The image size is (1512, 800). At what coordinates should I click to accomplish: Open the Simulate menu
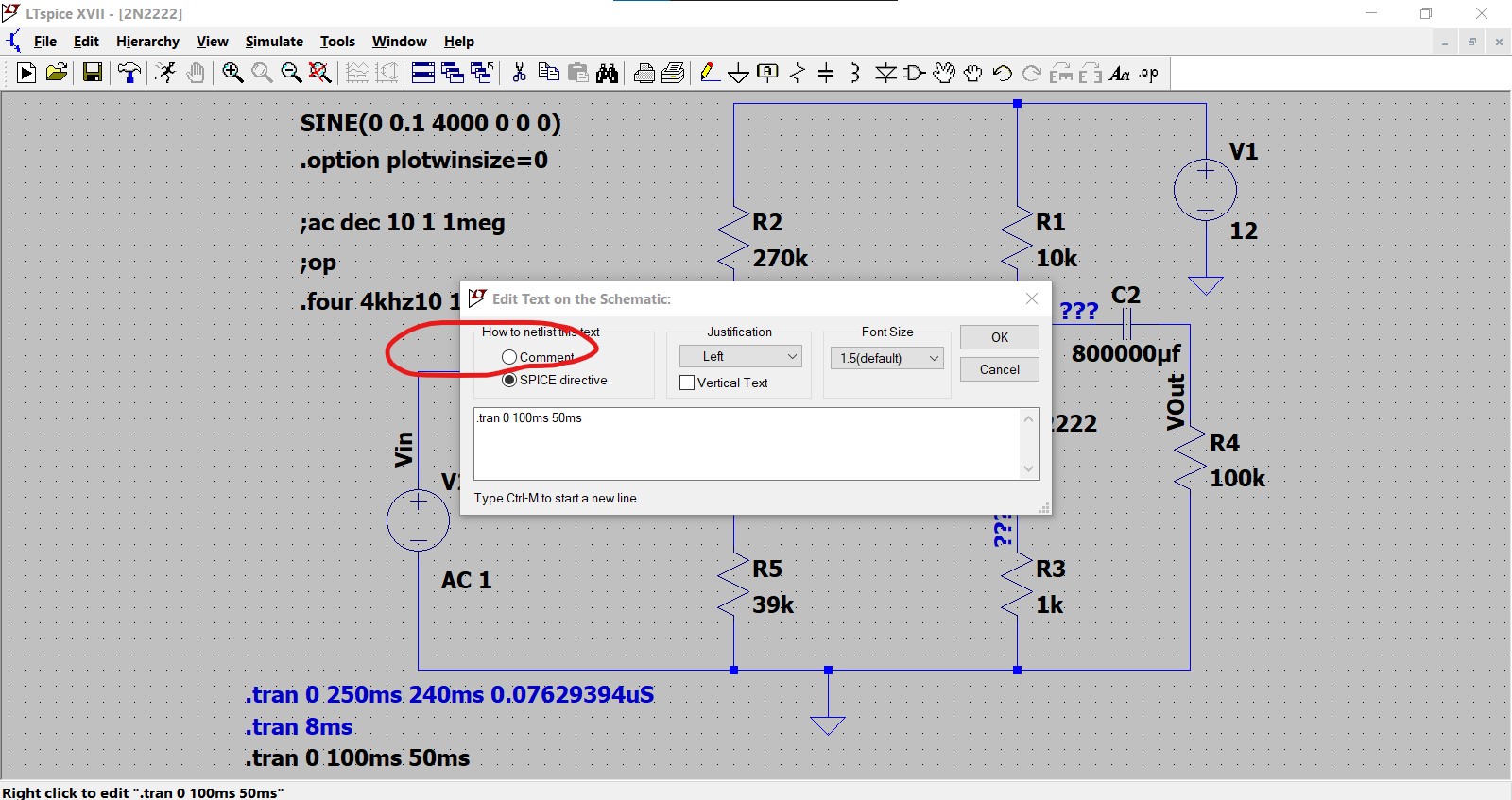[274, 42]
